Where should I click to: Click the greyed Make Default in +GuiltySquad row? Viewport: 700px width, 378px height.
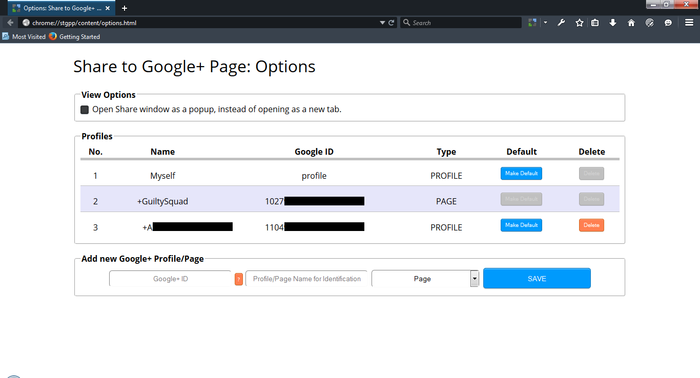pyautogui.click(x=521, y=199)
